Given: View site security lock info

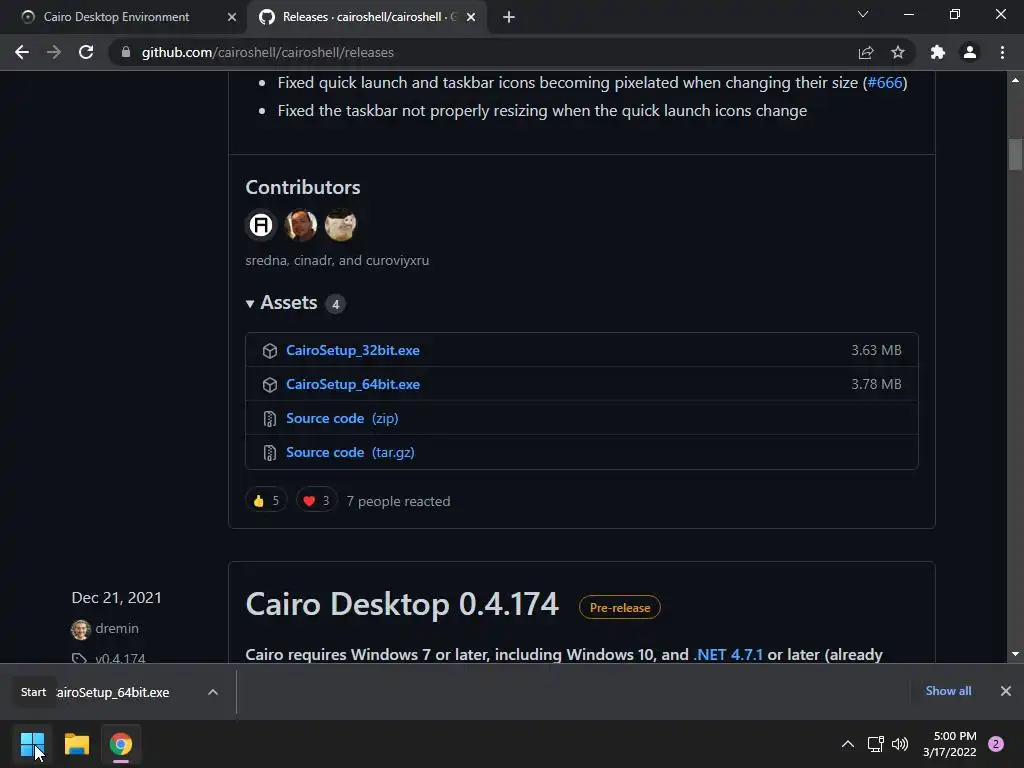Looking at the screenshot, I should (126, 52).
